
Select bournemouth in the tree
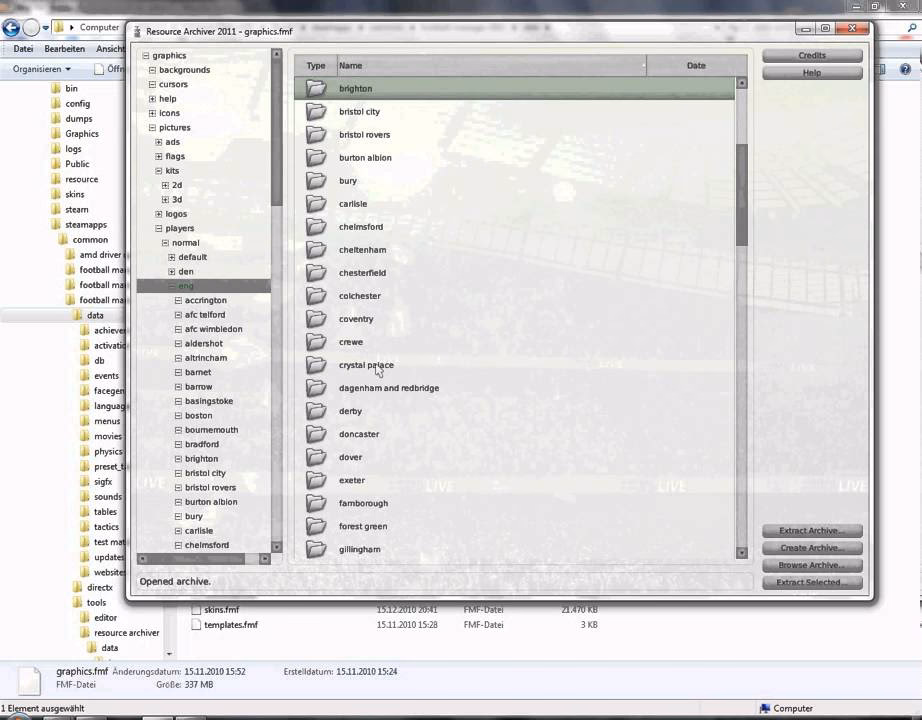pyautogui.click(x=211, y=430)
